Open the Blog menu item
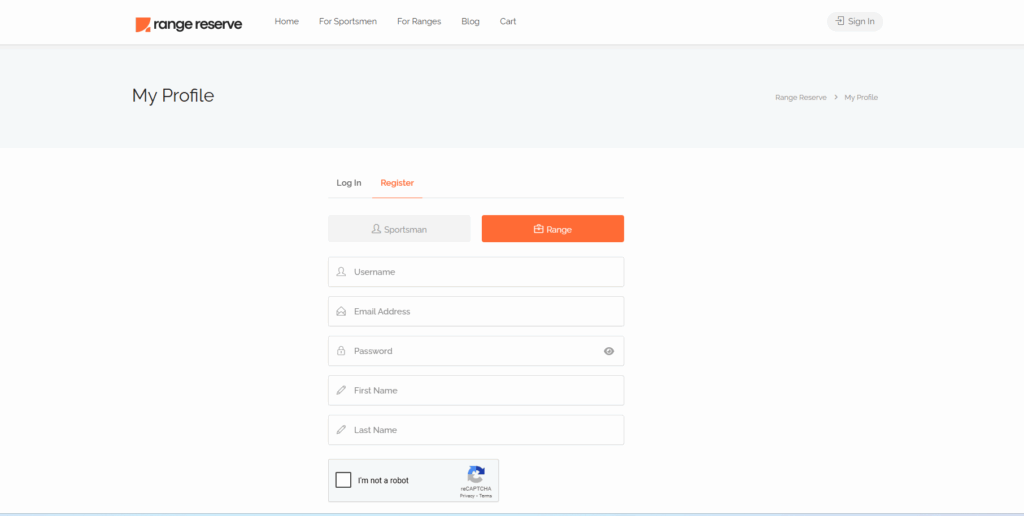1024x516 pixels. point(470,21)
